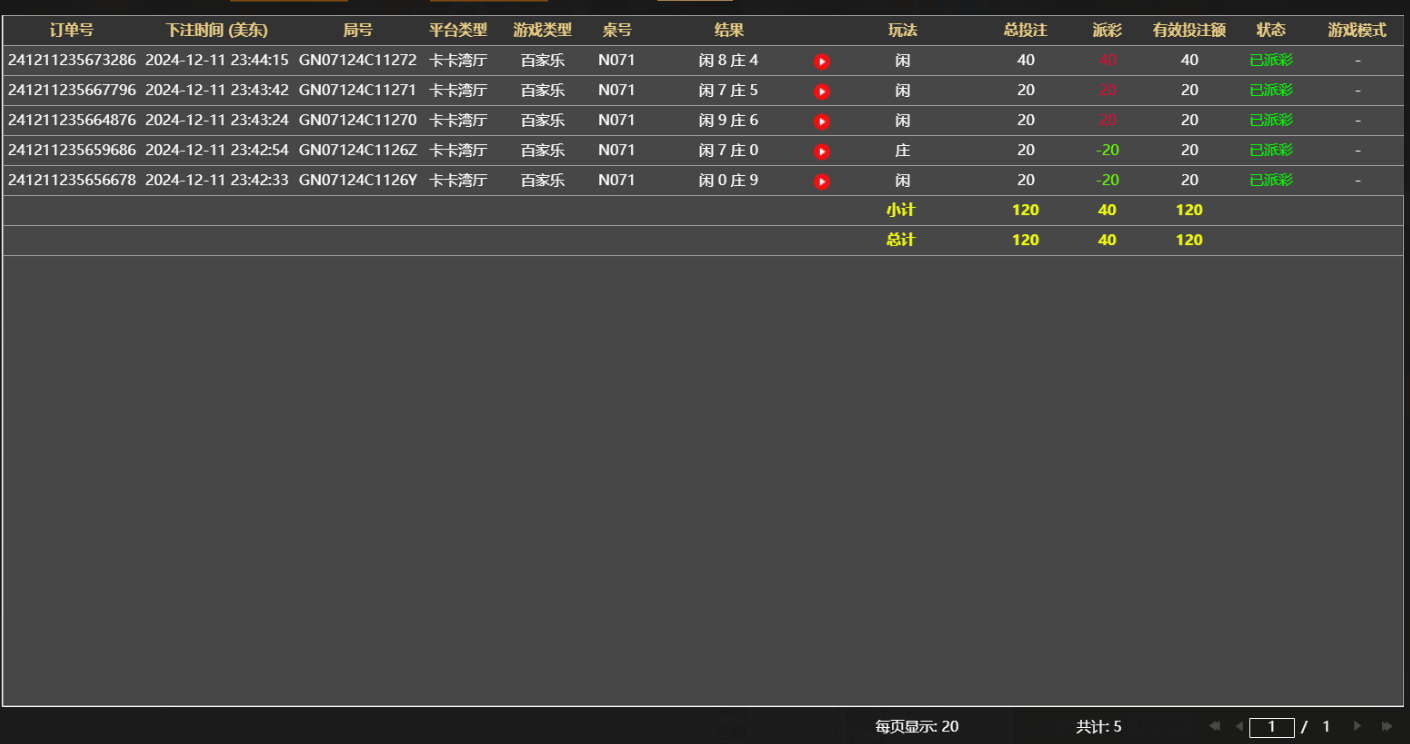Select order number 241211235656678
The width and height of the screenshot is (1410, 744).
point(72,180)
